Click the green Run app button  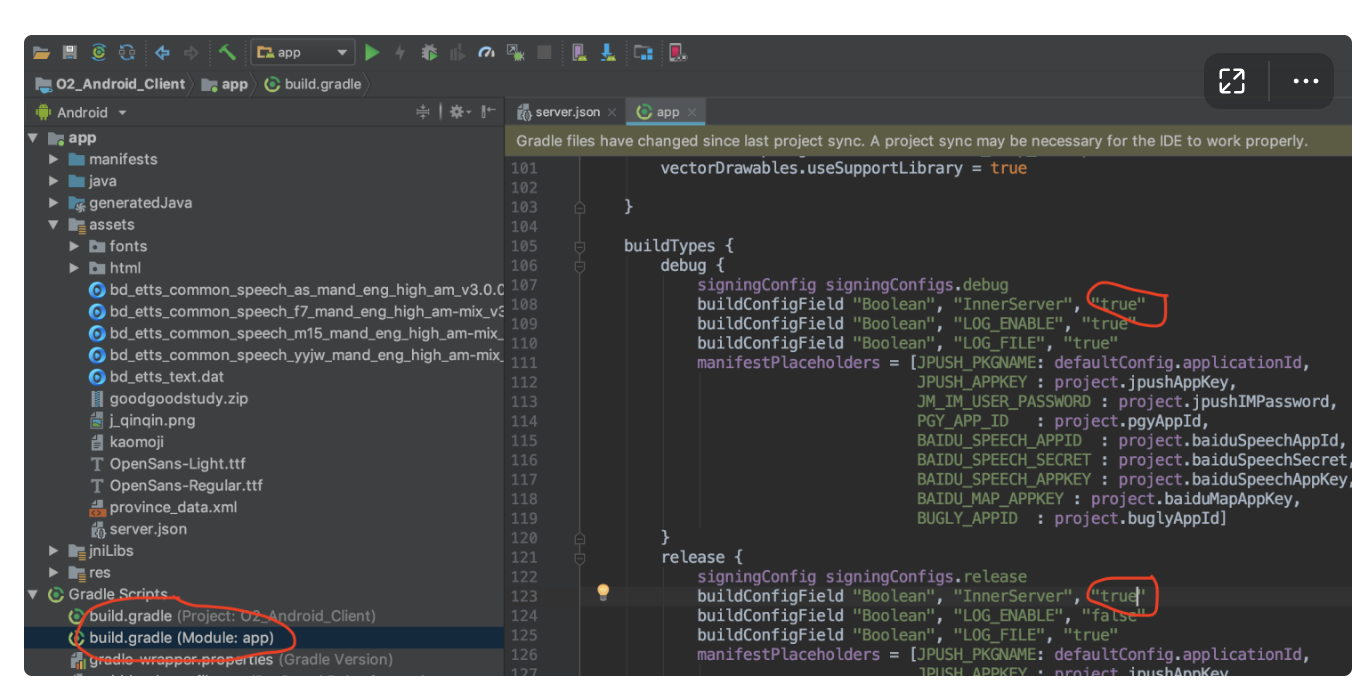372,53
